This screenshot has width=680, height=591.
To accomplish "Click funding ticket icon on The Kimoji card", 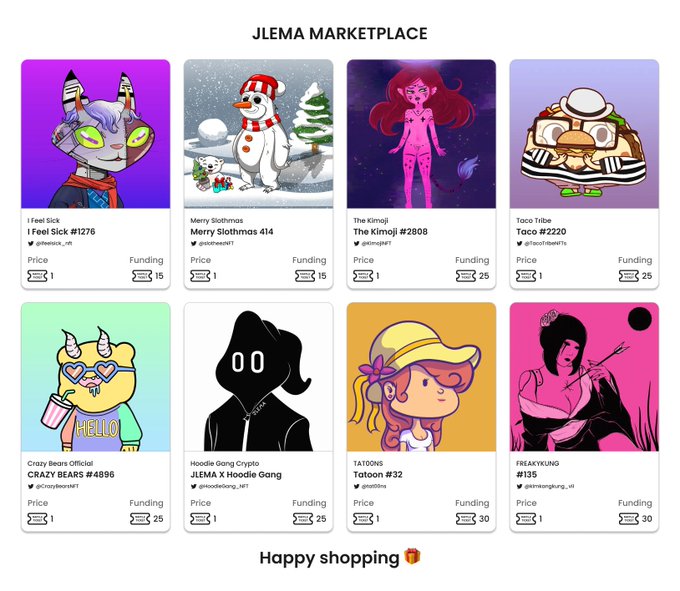I will coord(466,276).
